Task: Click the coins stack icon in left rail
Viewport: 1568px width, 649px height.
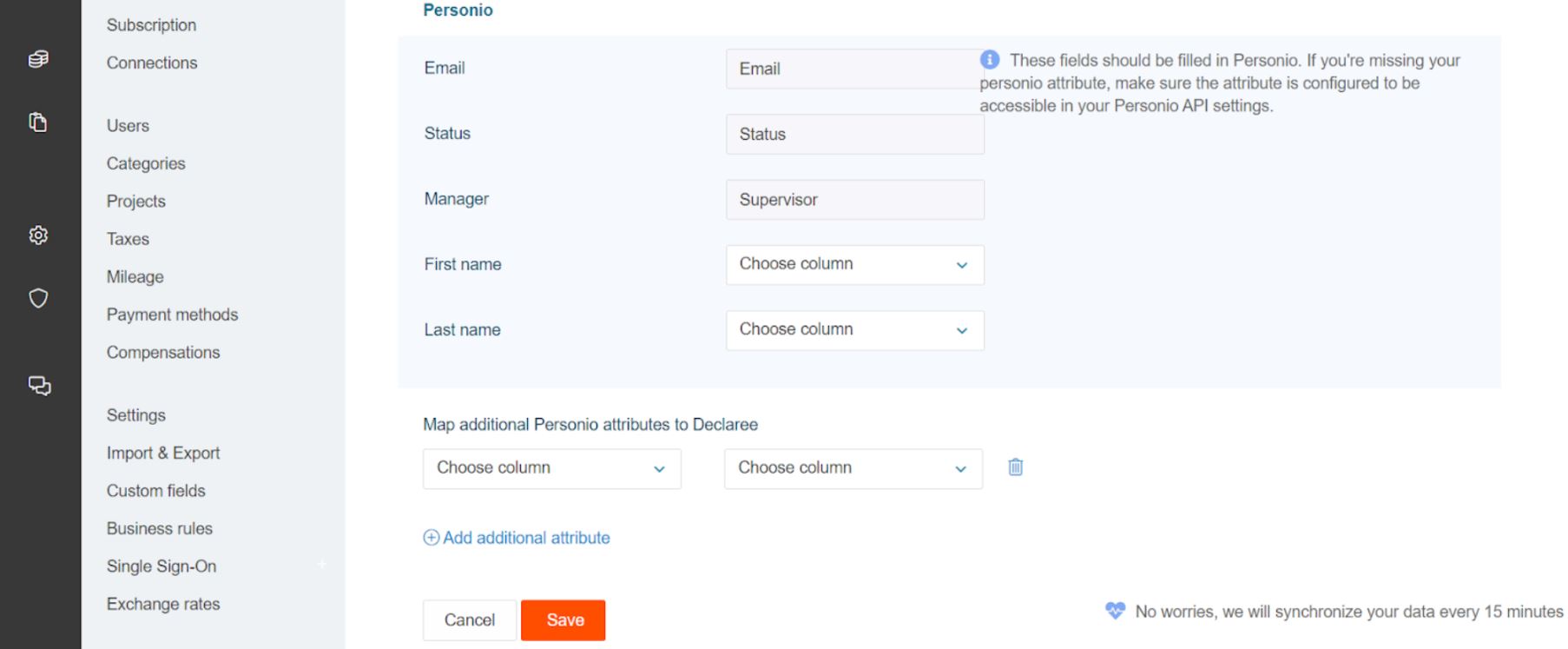Action: 38,59
